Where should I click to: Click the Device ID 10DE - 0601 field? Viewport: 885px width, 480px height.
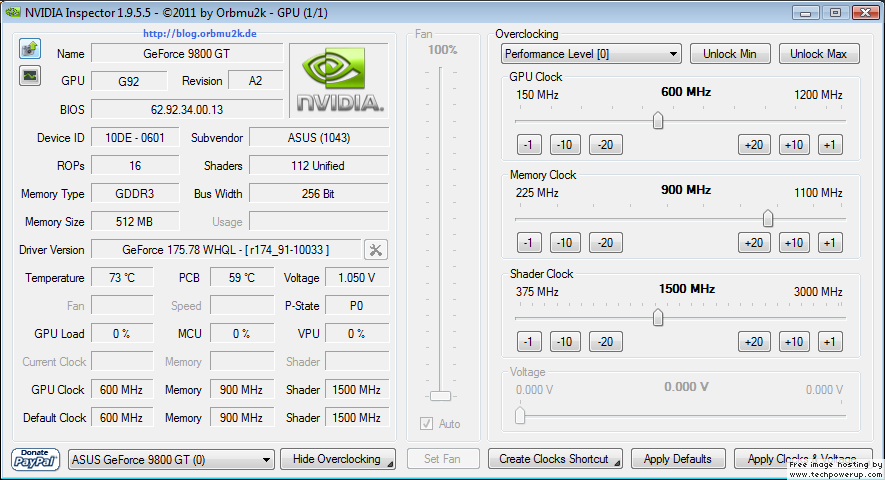[135, 138]
